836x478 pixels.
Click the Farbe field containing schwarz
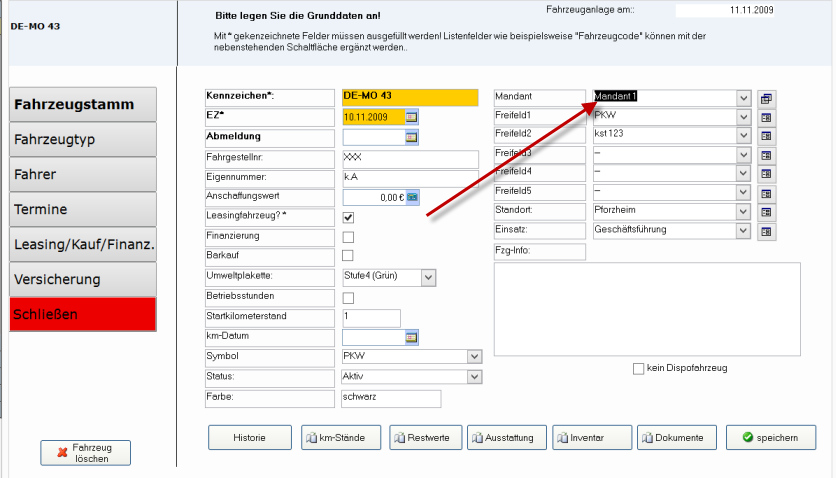coord(391,399)
